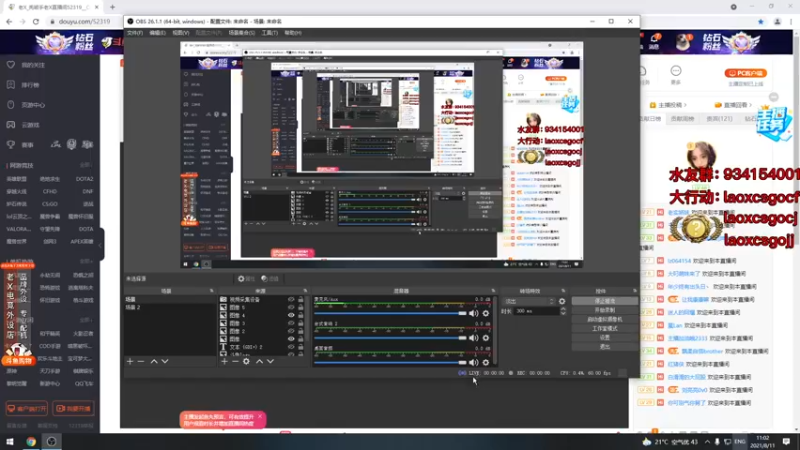This screenshot has height=450, width=800.
Task: Close the pink notification popup
Action: click(x=260, y=416)
